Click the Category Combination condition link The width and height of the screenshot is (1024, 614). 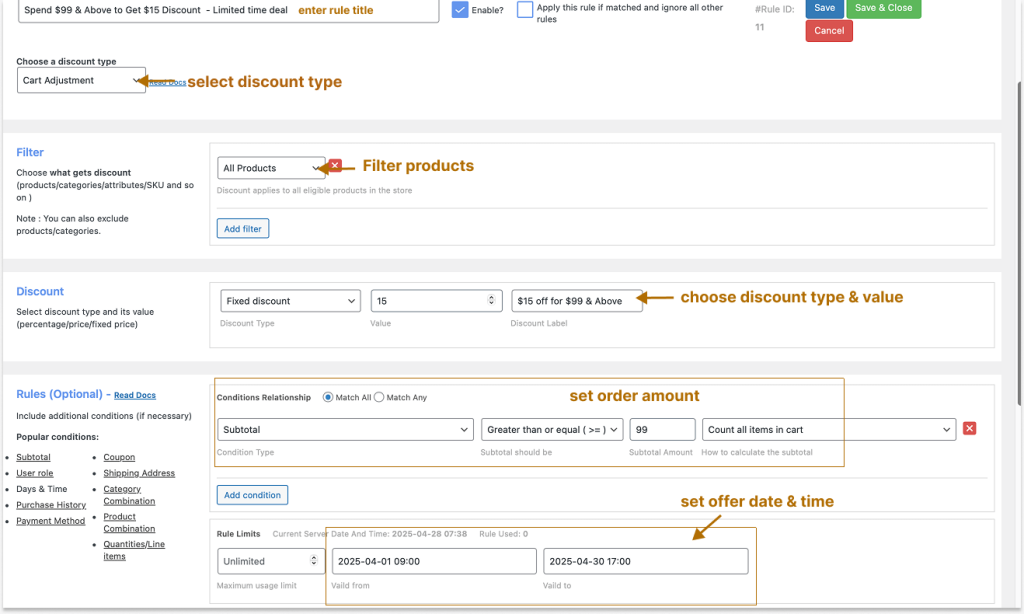click(x=129, y=495)
